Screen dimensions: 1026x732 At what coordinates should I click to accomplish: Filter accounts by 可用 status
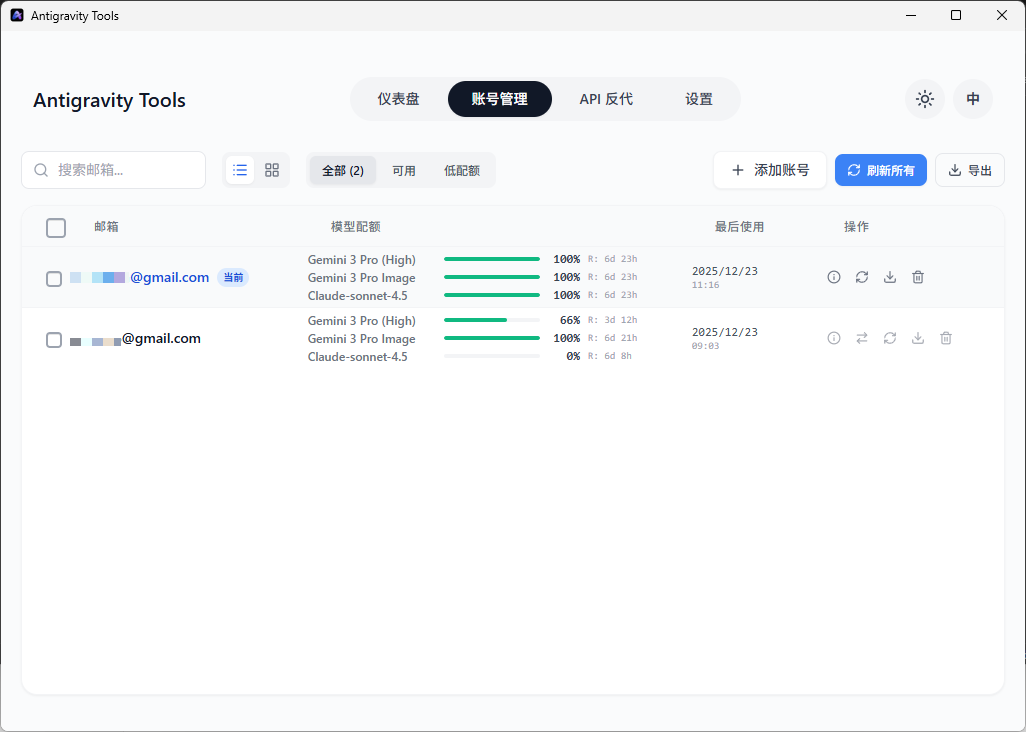tap(404, 170)
